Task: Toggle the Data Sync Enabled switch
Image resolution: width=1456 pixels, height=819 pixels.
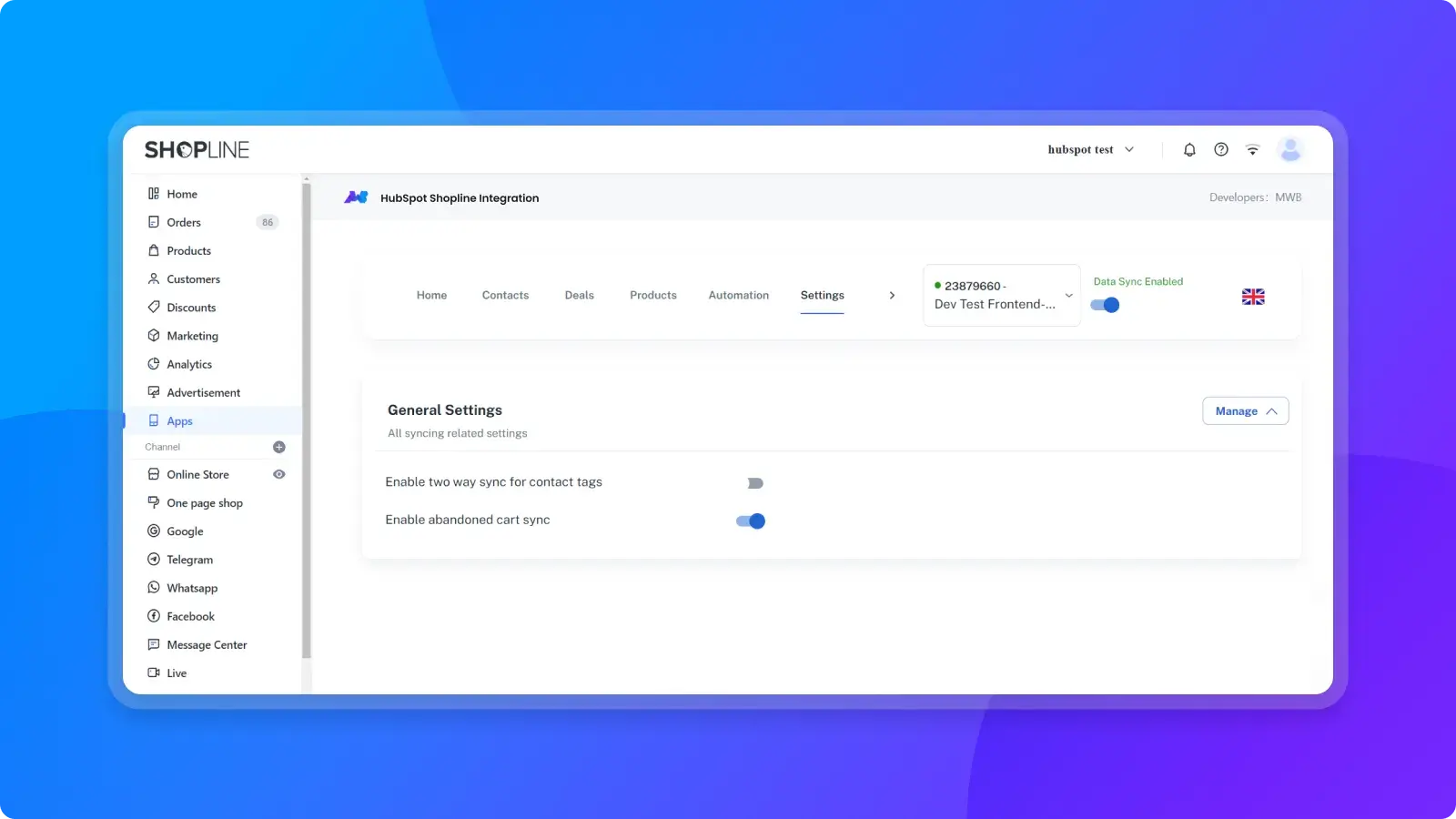Action: tap(1105, 305)
